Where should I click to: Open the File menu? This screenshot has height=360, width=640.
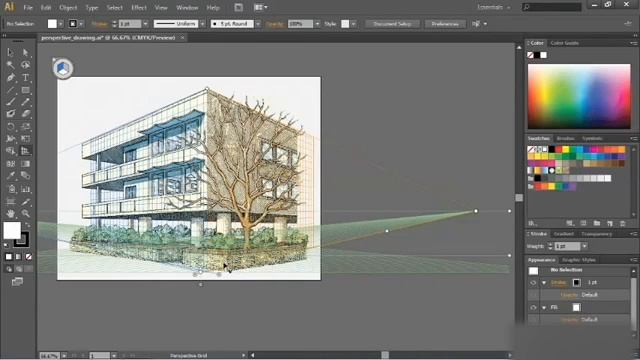(x=28, y=7)
